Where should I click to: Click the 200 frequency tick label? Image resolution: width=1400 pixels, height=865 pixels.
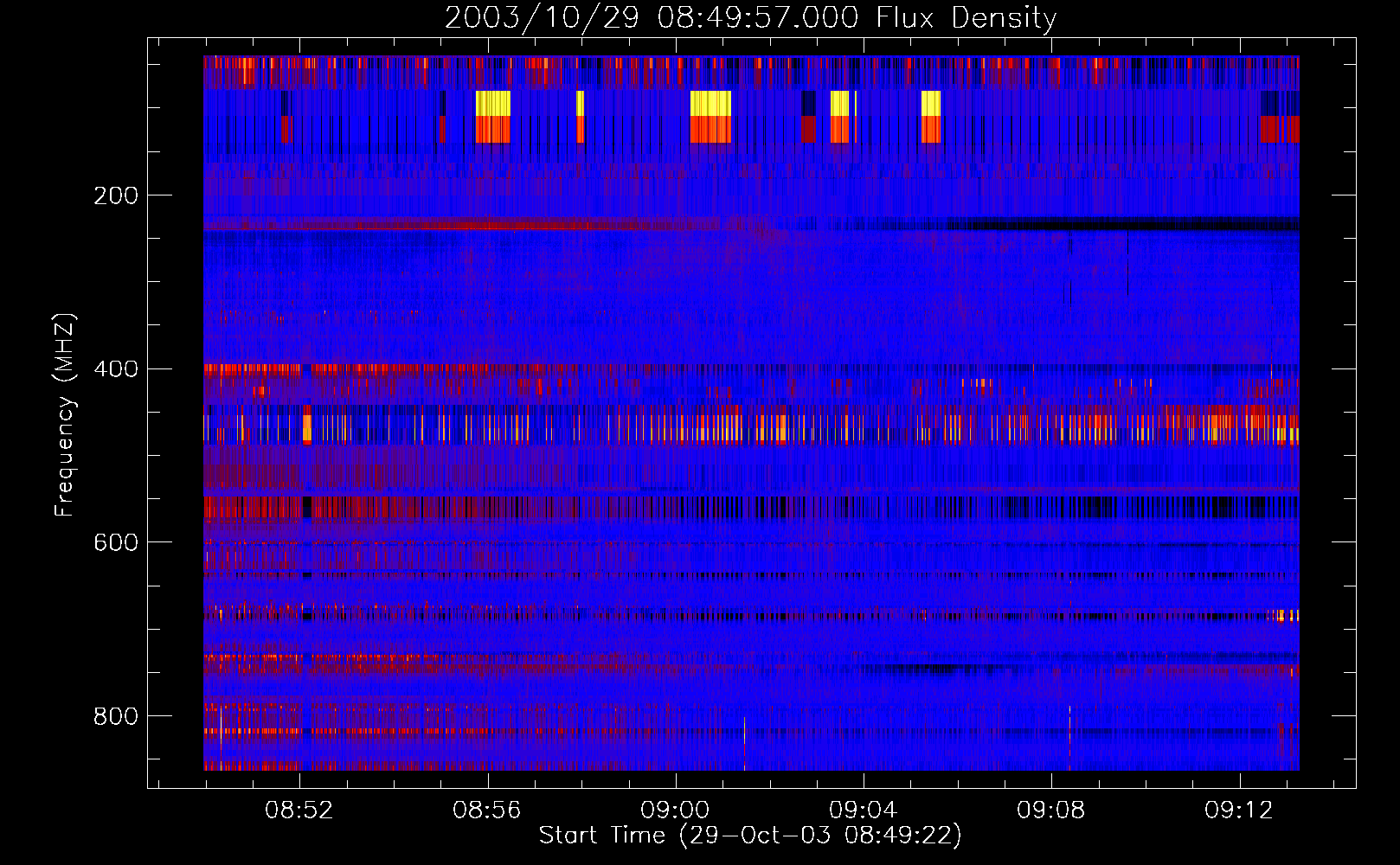(116, 195)
